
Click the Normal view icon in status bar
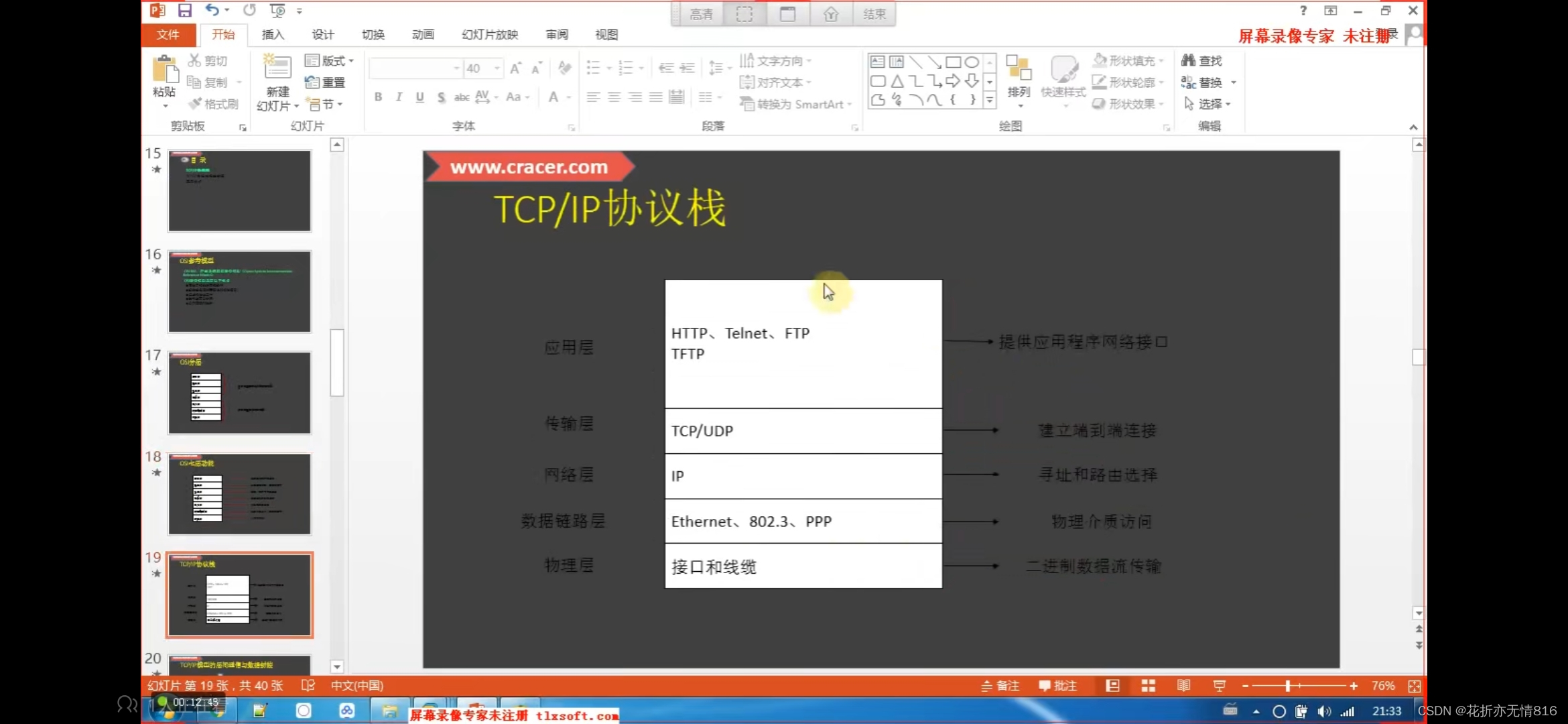coord(1112,685)
